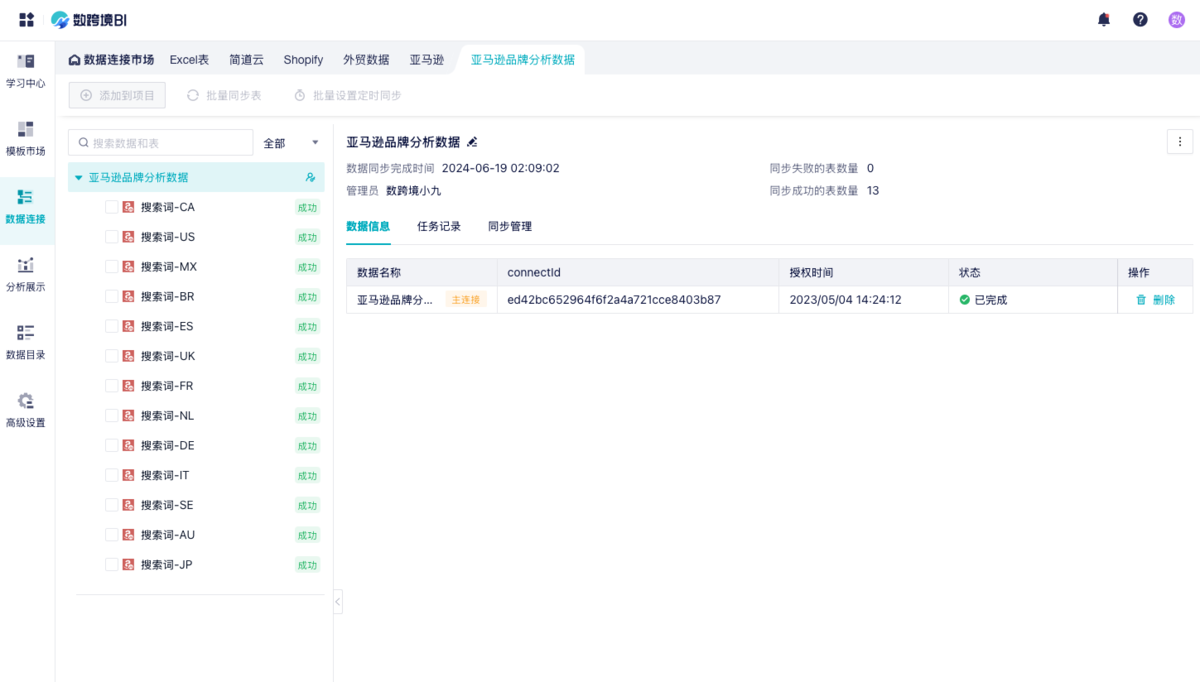
Task: Open the help question mark icon
Action: 1140,19
